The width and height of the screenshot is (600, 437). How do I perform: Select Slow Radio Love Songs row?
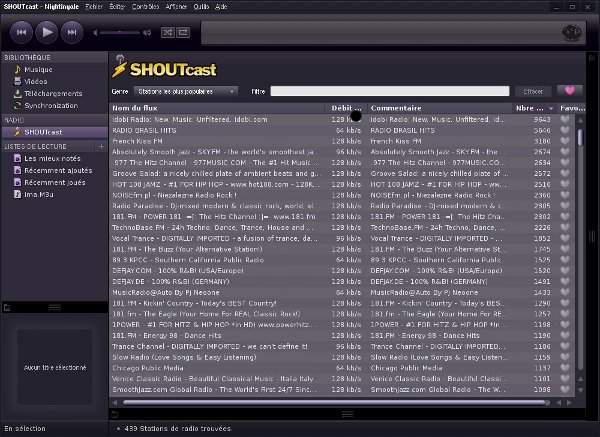(342, 357)
